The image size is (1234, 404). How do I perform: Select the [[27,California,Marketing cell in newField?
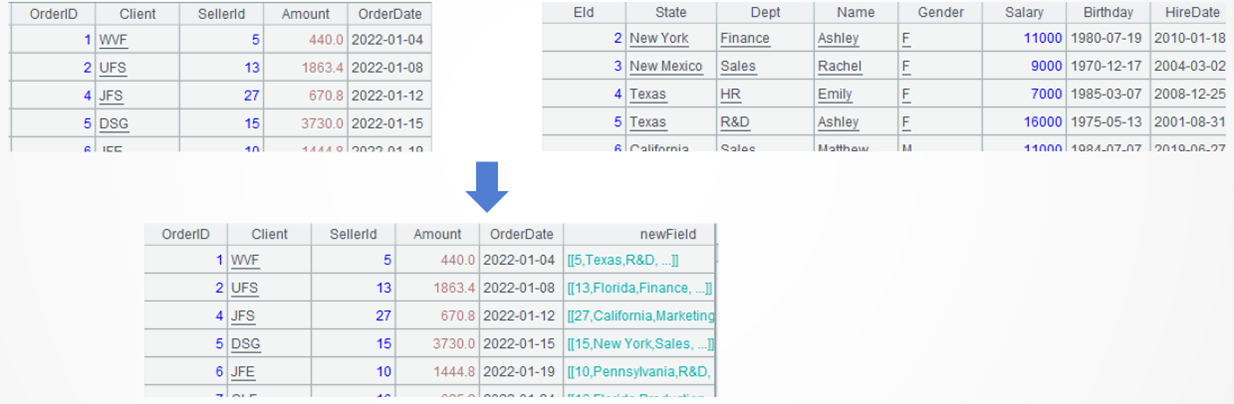click(x=640, y=316)
